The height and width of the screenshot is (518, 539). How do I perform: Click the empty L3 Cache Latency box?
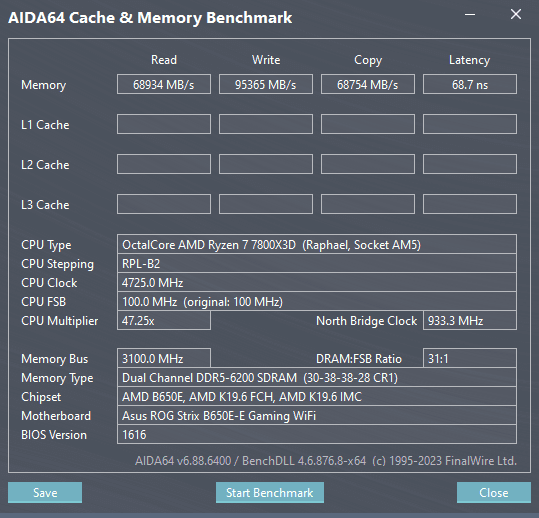tap(470, 204)
